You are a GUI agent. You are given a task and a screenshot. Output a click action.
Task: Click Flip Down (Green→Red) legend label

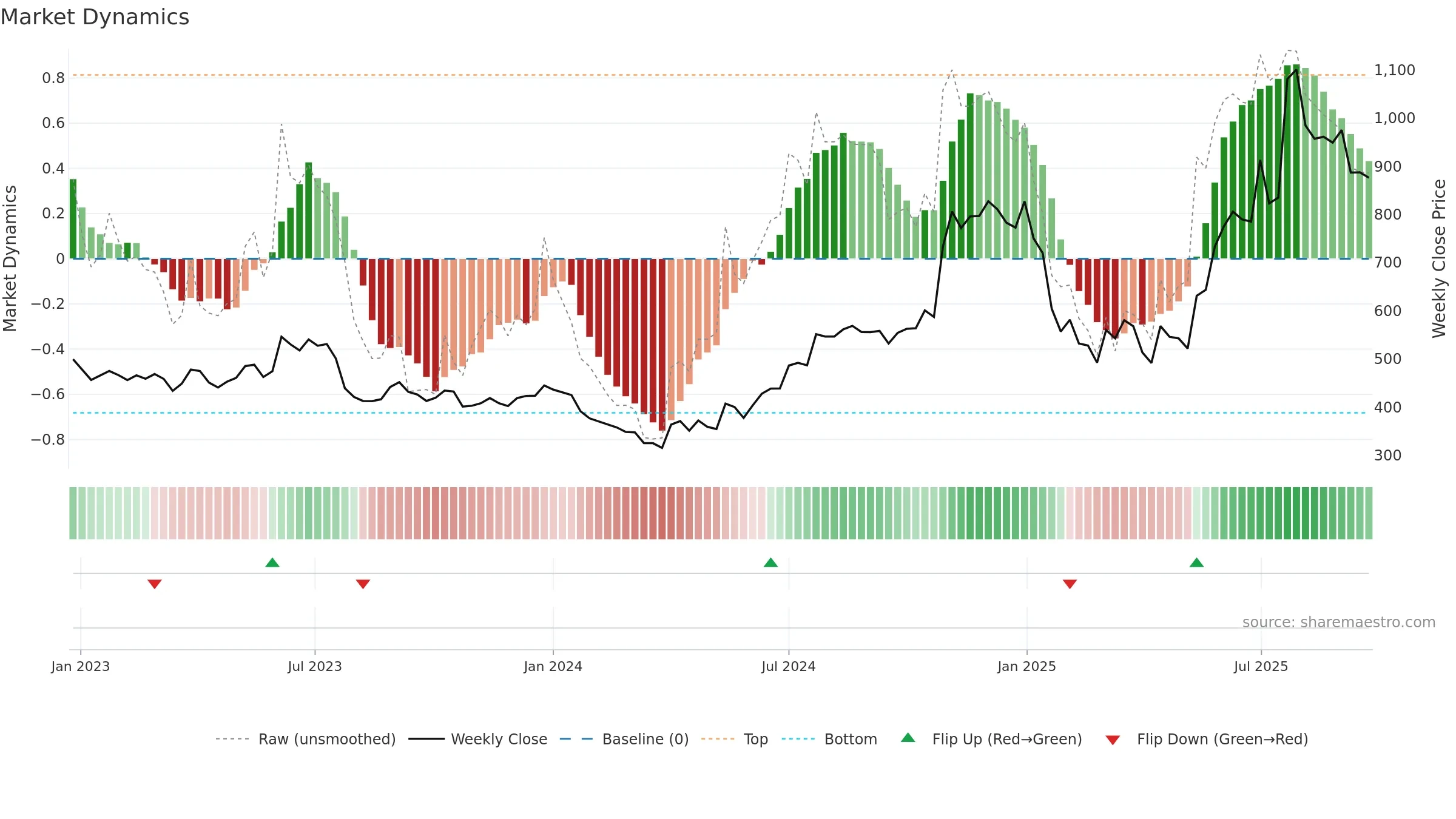click(1222, 739)
